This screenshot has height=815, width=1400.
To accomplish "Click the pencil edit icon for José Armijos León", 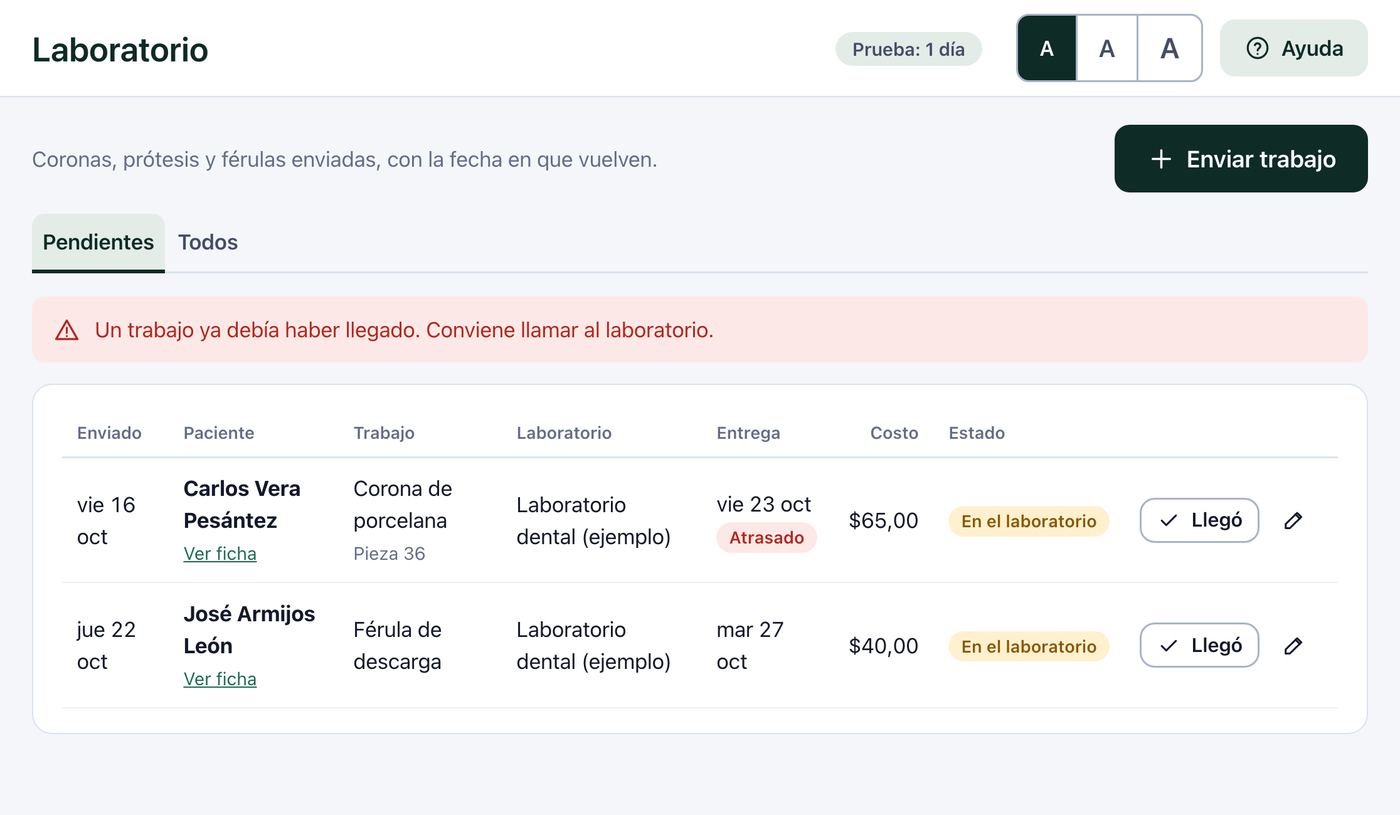I will point(1293,646).
